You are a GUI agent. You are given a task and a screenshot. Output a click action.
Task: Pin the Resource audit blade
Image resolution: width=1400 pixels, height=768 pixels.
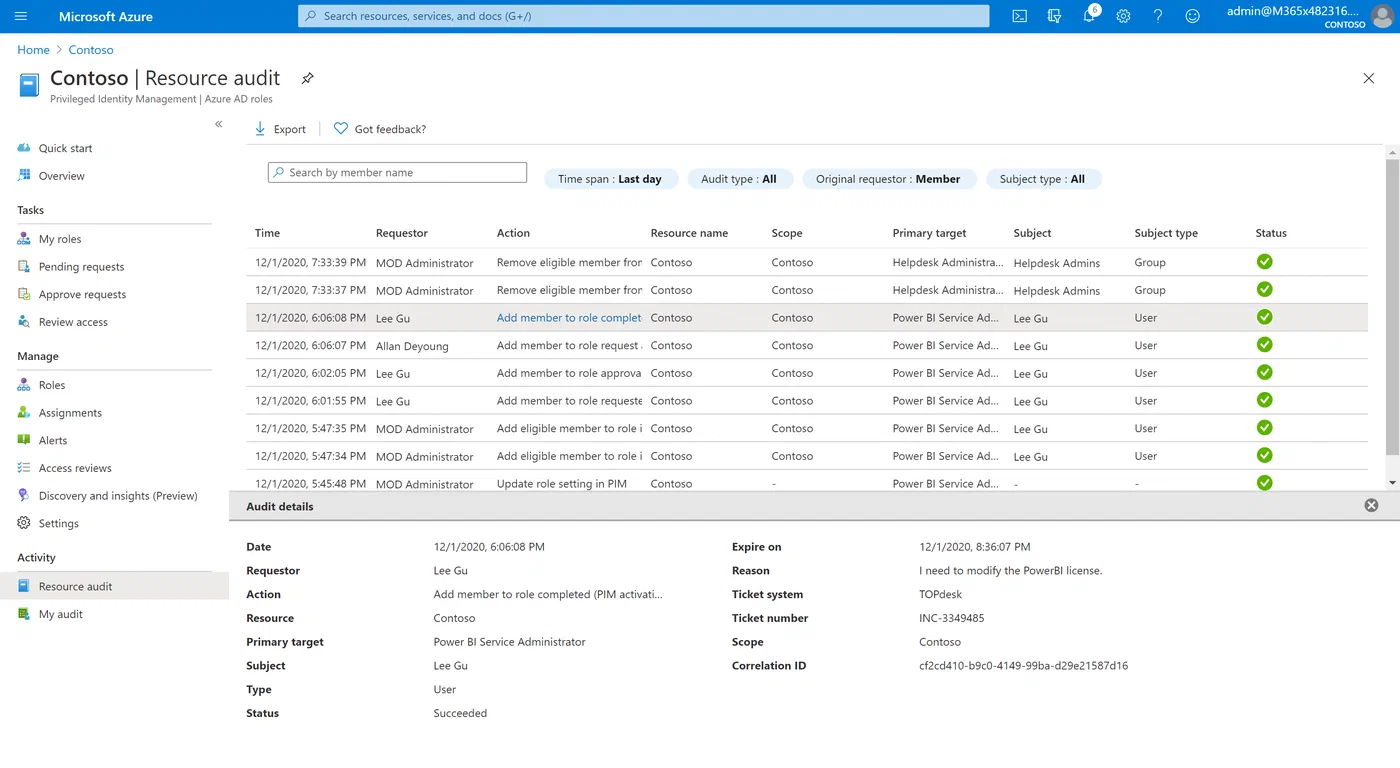point(307,78)
